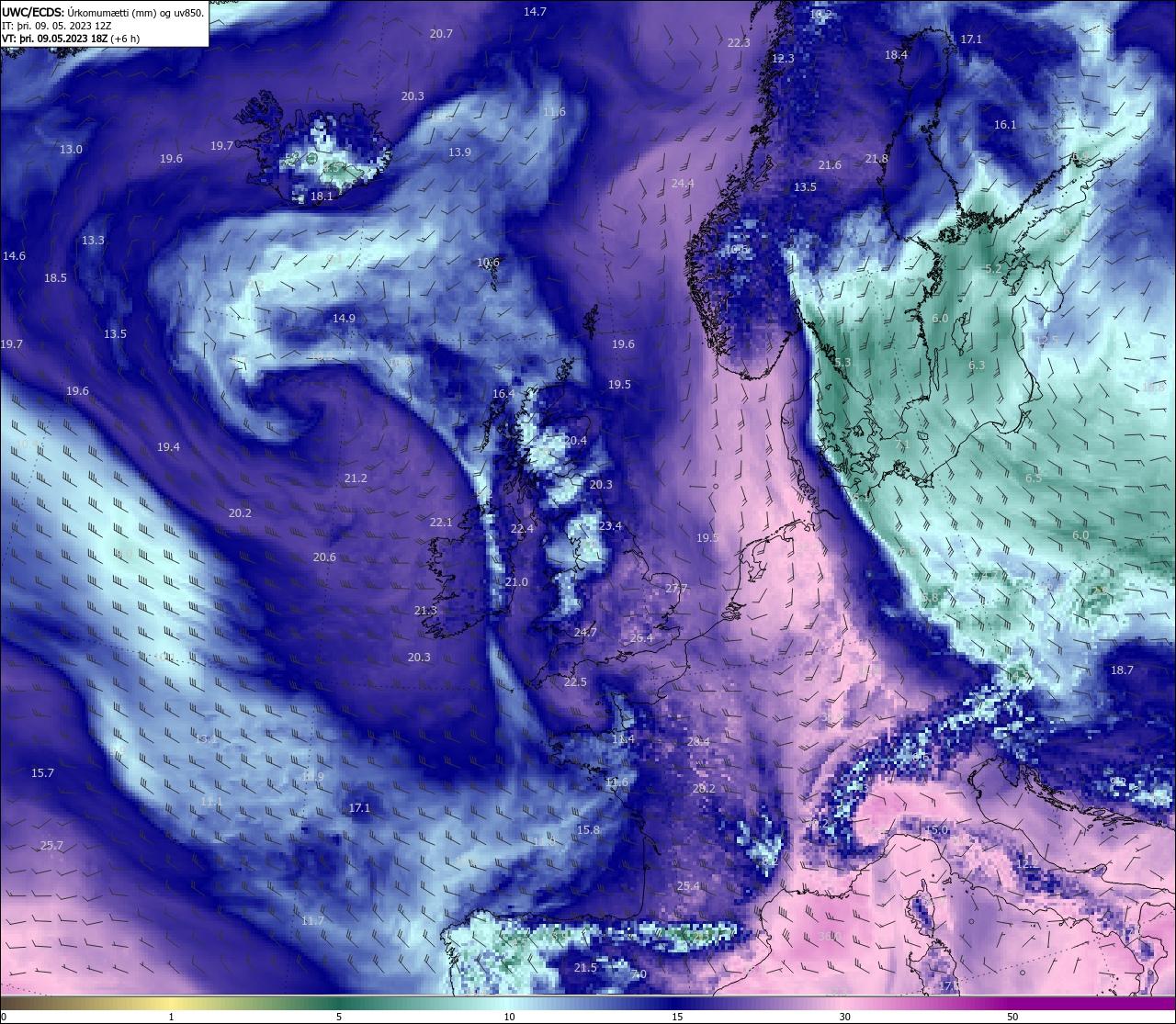Screen dimensions: 1176x1024
Task: Click the valid time line 'VT: þri. 09.05.2023 18Z (+6 h)'
Action: [71, 39]
